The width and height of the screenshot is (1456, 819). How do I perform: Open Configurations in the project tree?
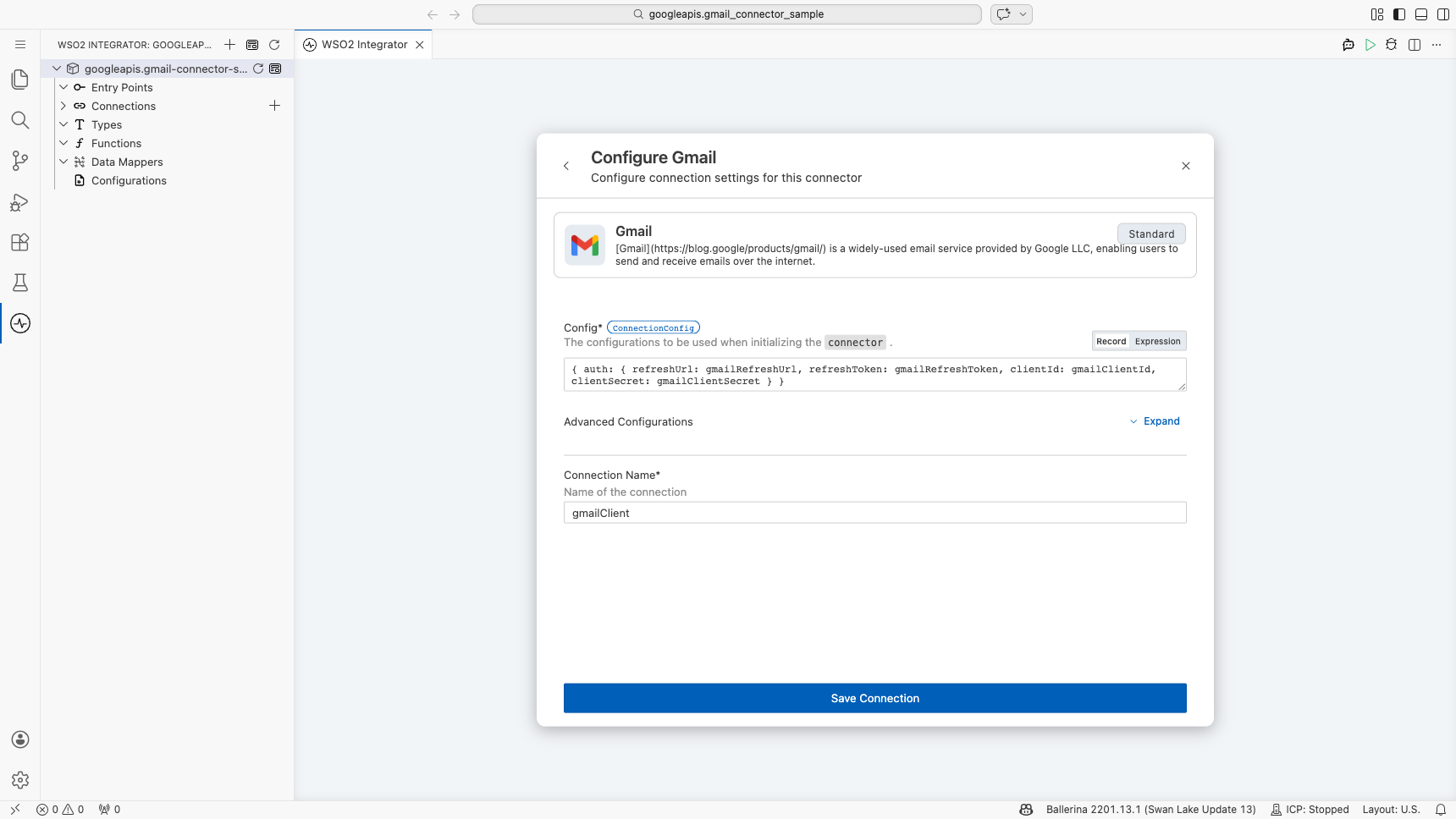(x=129, y=180)
